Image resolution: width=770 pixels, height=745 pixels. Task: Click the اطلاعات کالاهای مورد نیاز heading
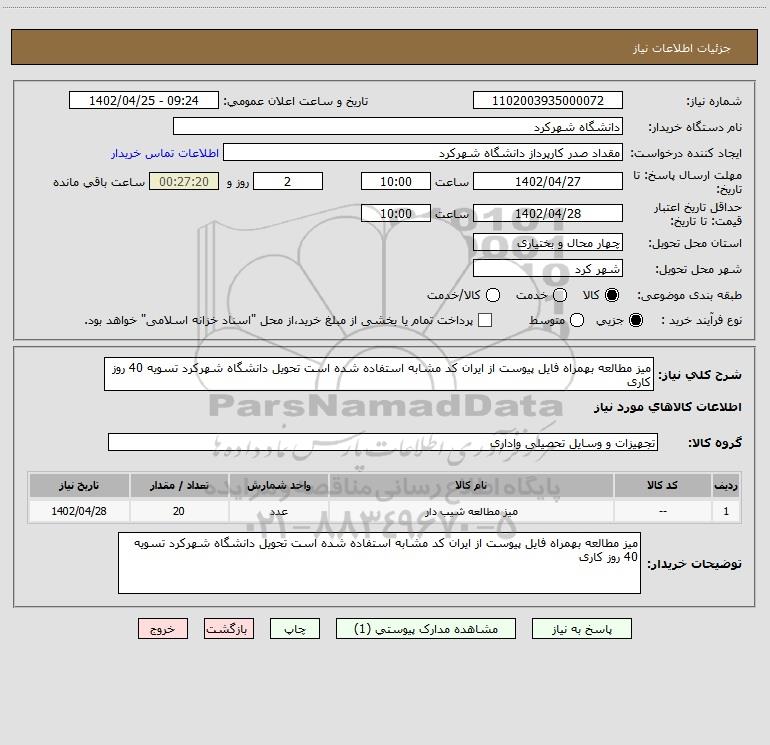click(668, 407)
